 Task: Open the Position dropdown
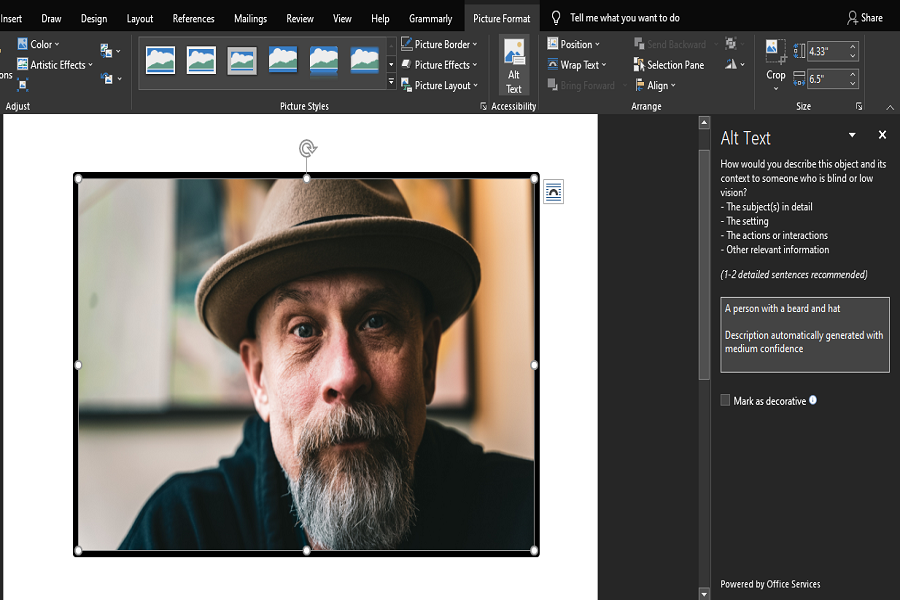pyautogui.click(x=575, y=43)
